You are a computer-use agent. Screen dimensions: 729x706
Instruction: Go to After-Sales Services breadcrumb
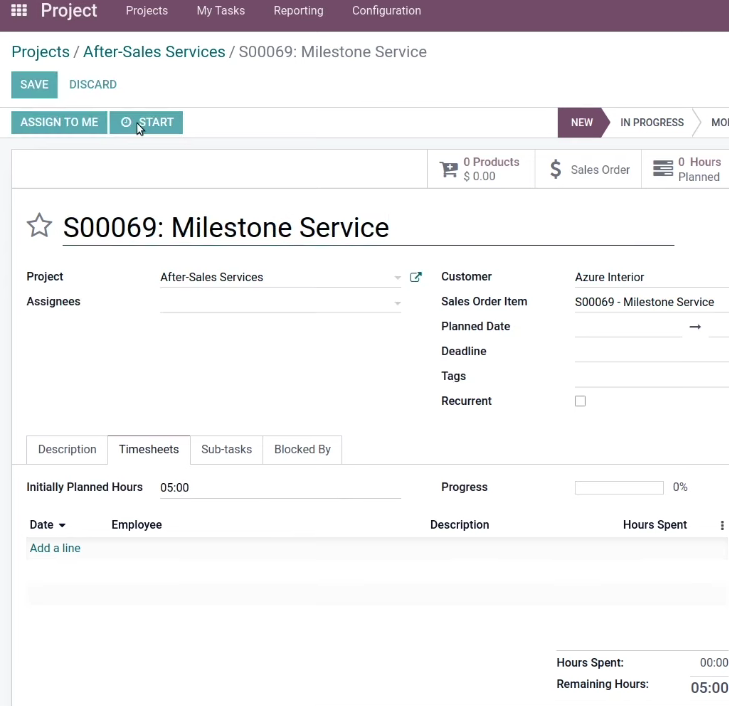154,52
